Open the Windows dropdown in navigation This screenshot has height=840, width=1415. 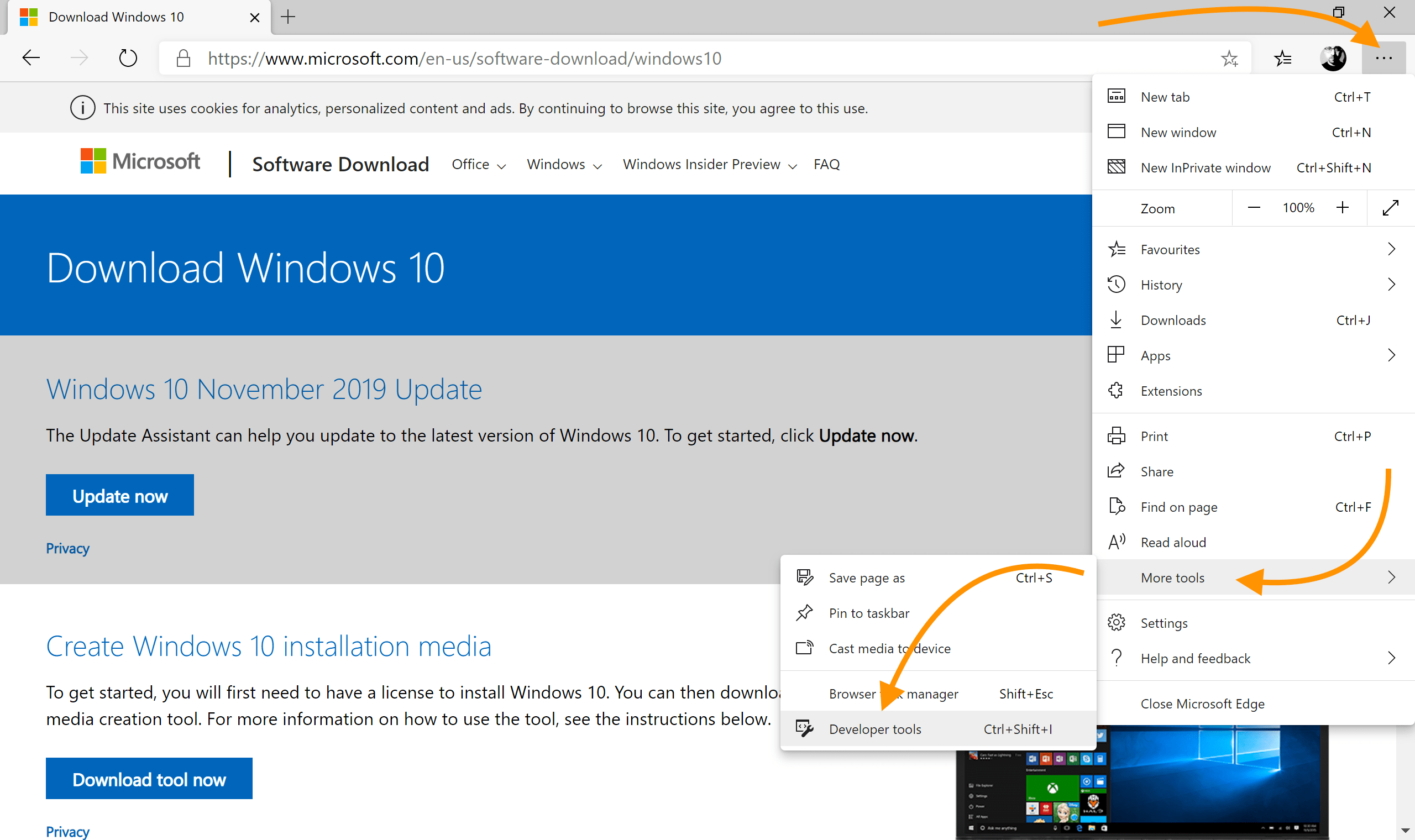564,164
